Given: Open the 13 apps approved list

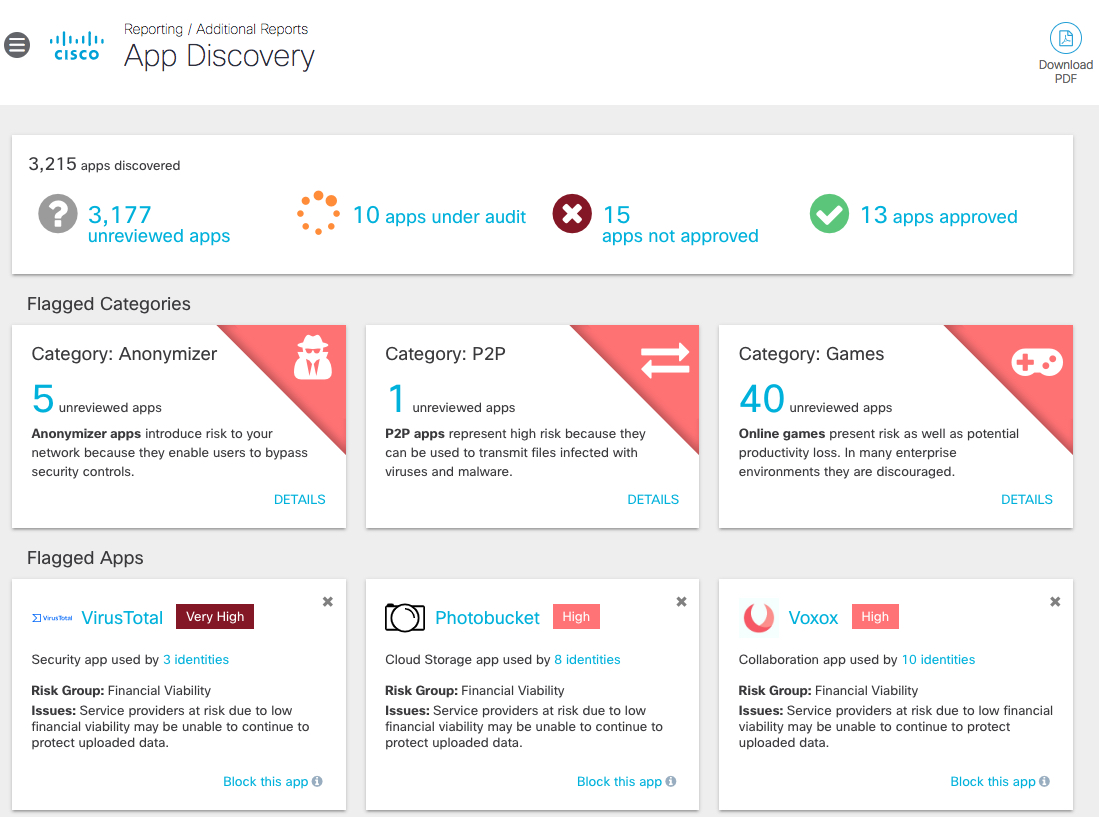Looking at the screenshot, I should pyautogui.click(x=938, y=215).
